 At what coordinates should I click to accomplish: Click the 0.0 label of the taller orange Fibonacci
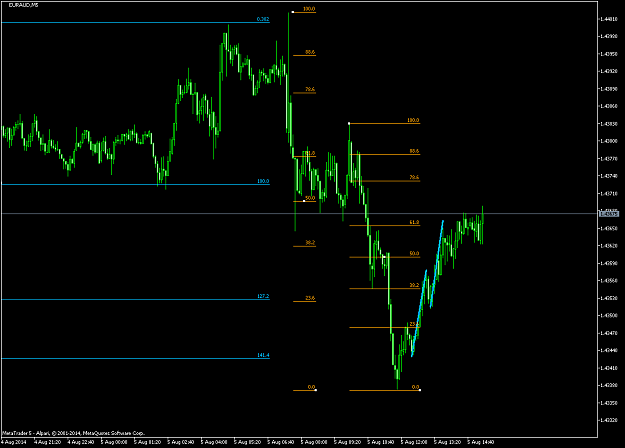click(x=311, y=387)
